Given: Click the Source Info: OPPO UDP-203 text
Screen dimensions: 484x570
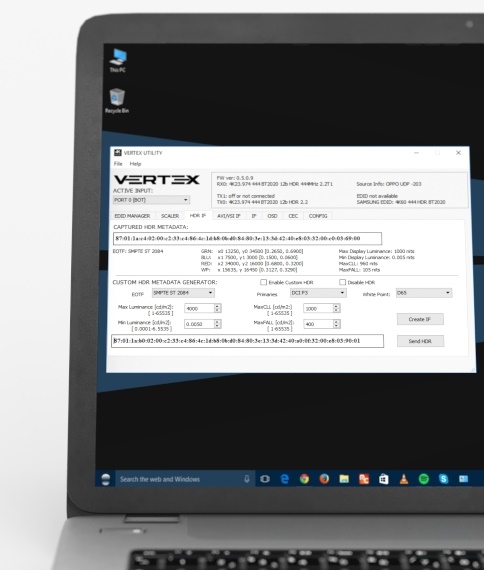Looking at the screenshot, I should 389,184.
